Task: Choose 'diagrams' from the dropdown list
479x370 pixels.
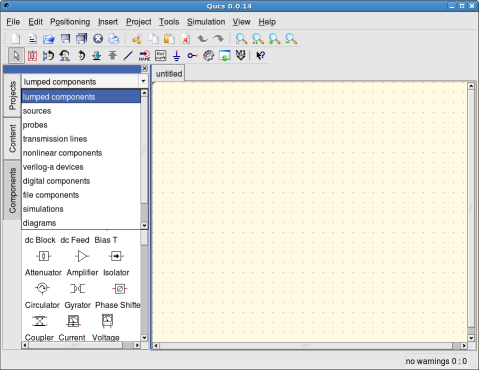Action: click(81, 223)
